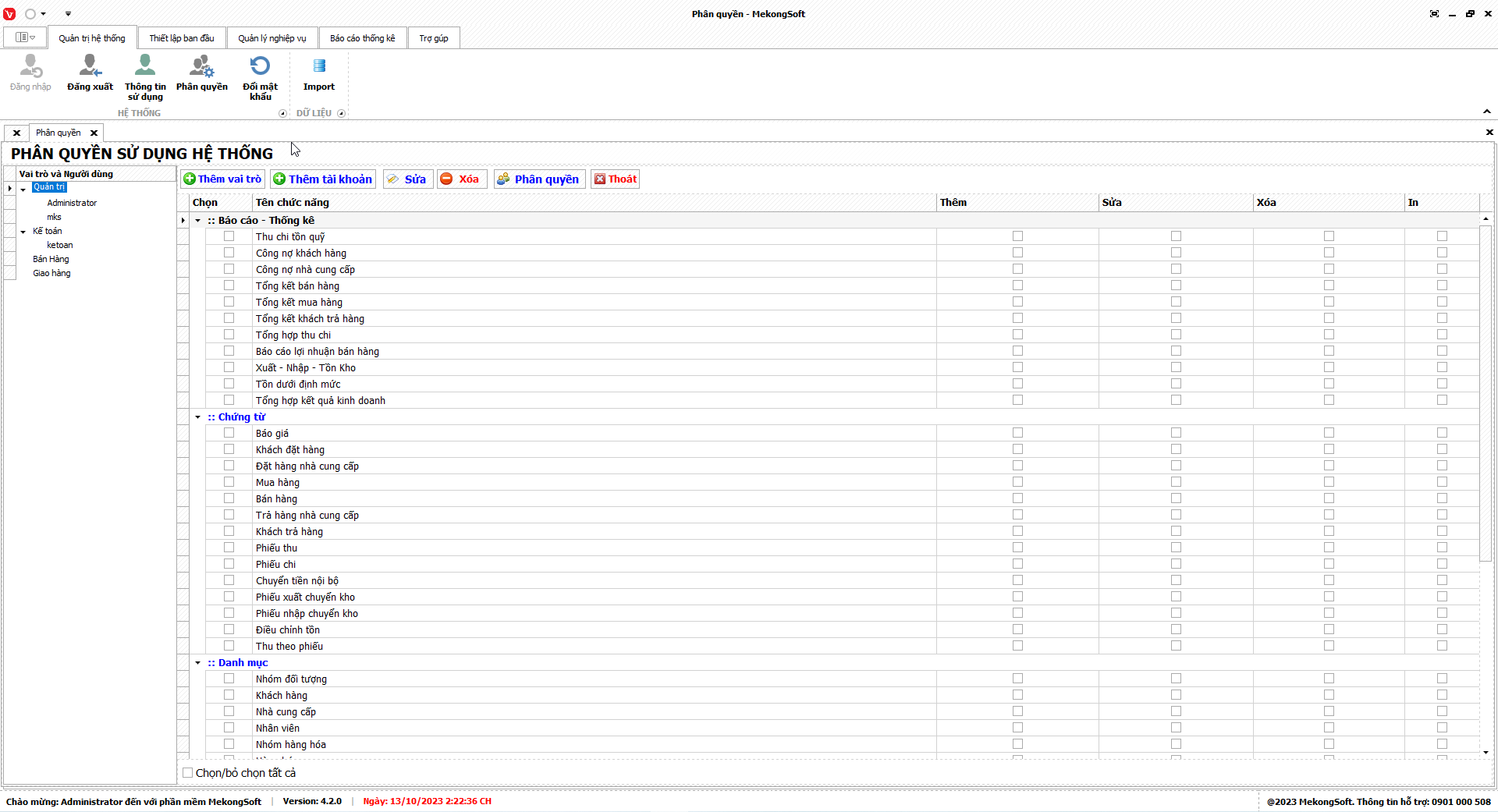Open quick access toolbar customize arrow
The height and width of the screenshot is (812, 1498).
pos(68,14)
